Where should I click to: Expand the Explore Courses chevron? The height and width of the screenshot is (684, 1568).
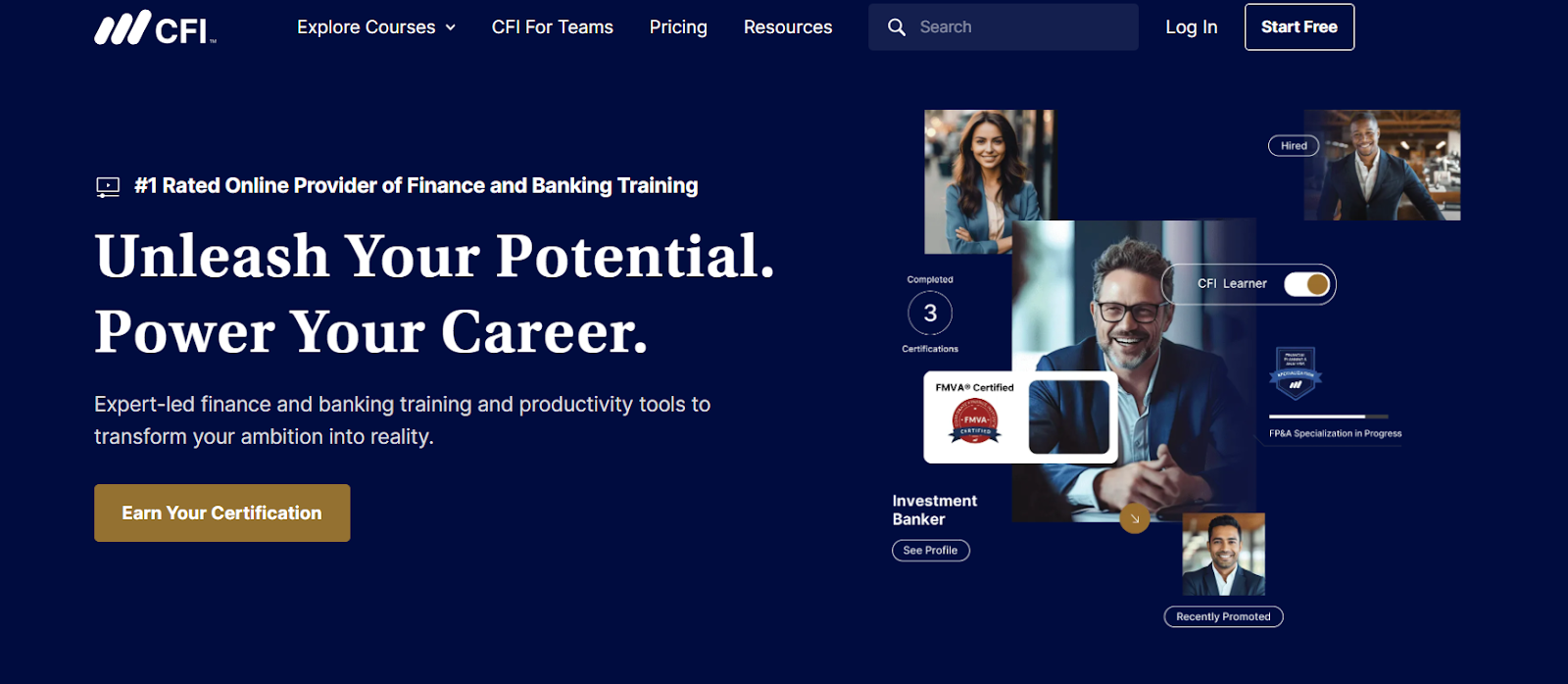click(x=451, y=27)
